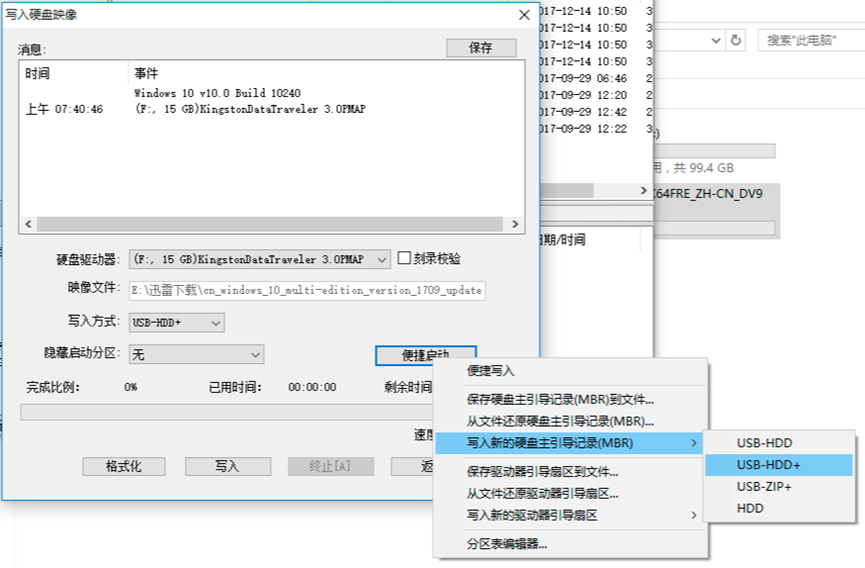The image size is (865, 568).
Task: Click the 搜索"此电脑" search box
Action: 811,40
